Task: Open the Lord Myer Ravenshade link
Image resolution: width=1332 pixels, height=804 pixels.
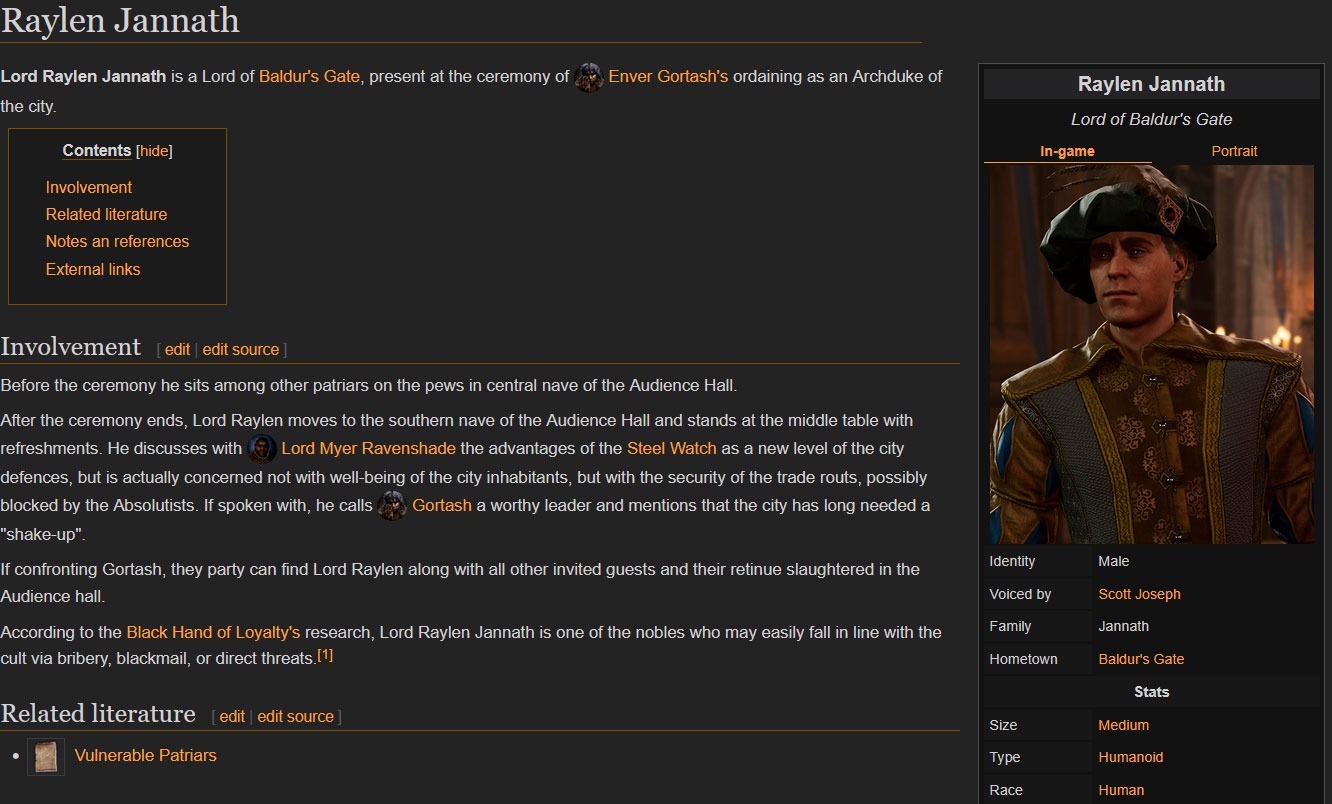Action: [368, 448]
